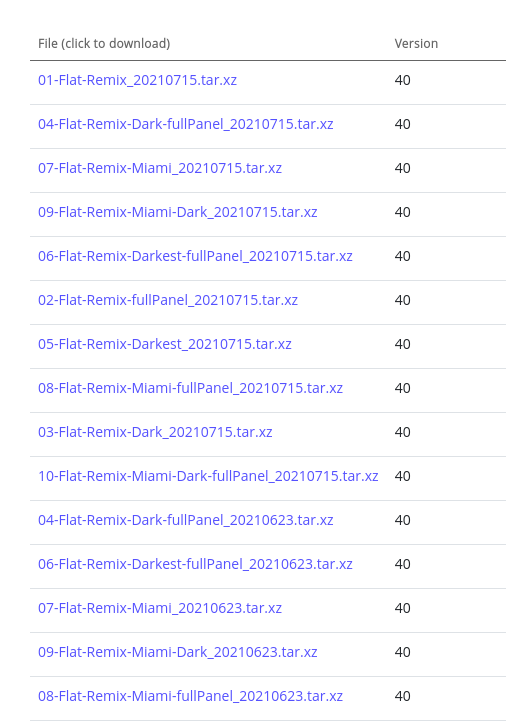Download 06-Flat-Remix-Darkest-fullPanel_20210715.tar.xz
This screenshot has height=721, width=506.
(x=195, y=256)
